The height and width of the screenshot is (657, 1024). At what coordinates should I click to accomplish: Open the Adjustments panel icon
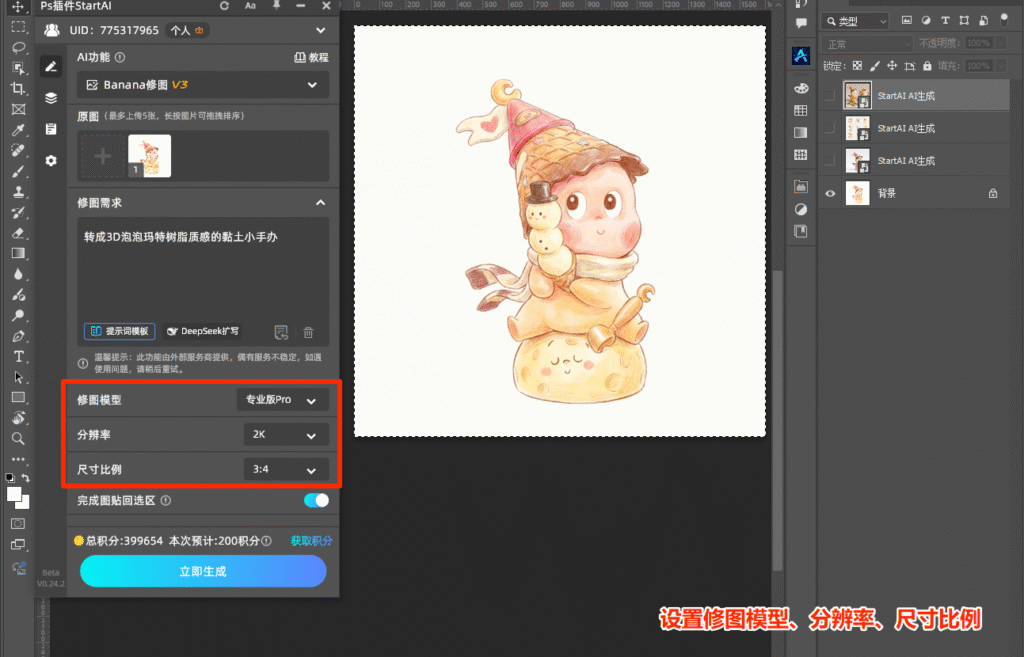click(x=801, y=210)
